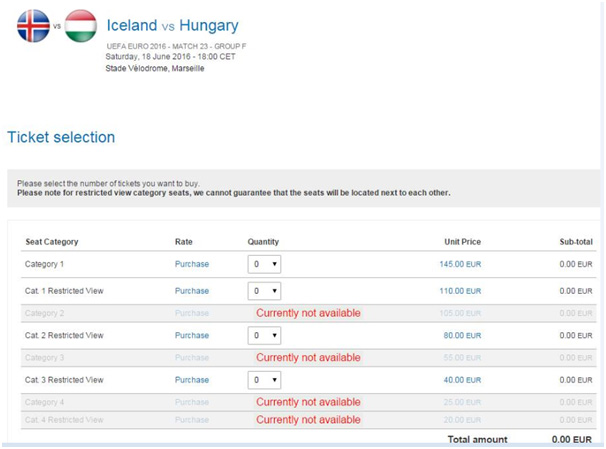Screen dimensions: 606x449
Task: Click the 145.00 EUR unit price
Action: (x=460, y=264)
